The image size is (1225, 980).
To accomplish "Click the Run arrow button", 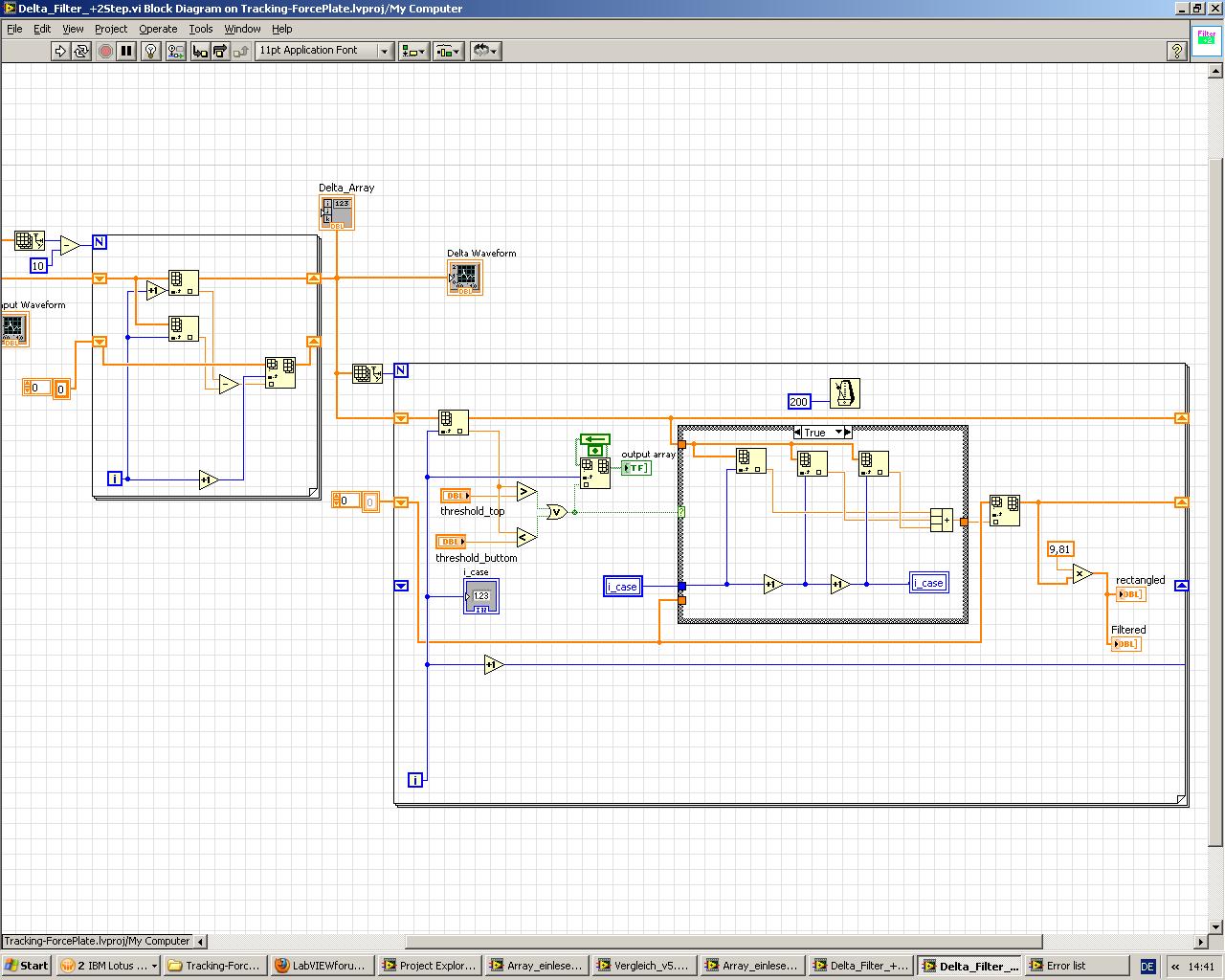I will (60, 51).
